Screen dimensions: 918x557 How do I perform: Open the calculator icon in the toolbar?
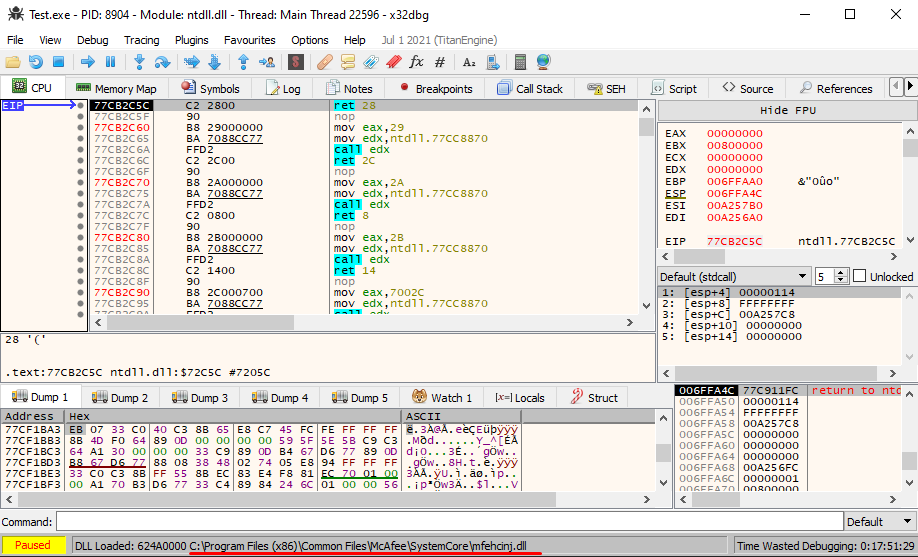520,62
